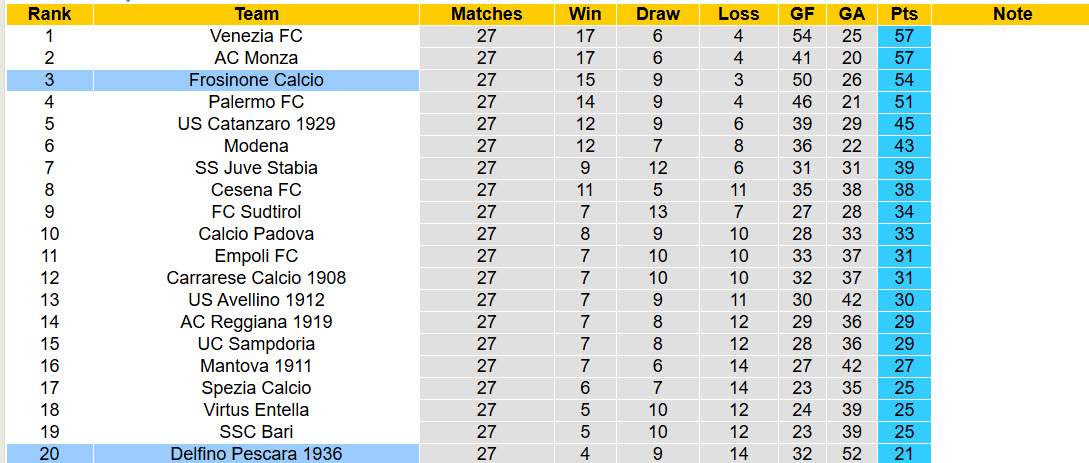Viewport: 1089px width, 463px height.
Task: Click the highlighted Frosinone Calcio row
Action: click(256, 80)
